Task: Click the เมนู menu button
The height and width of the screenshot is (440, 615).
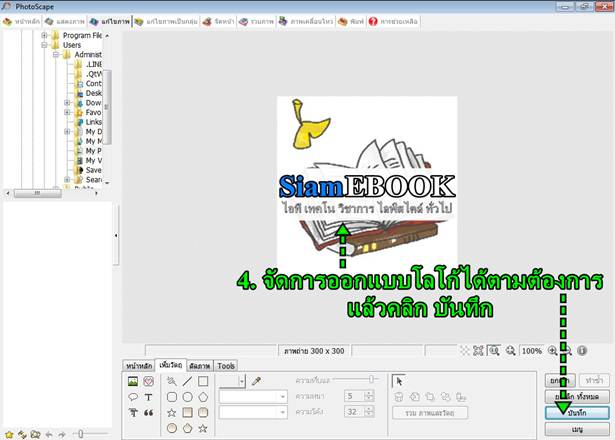Action: pos(577,429)
